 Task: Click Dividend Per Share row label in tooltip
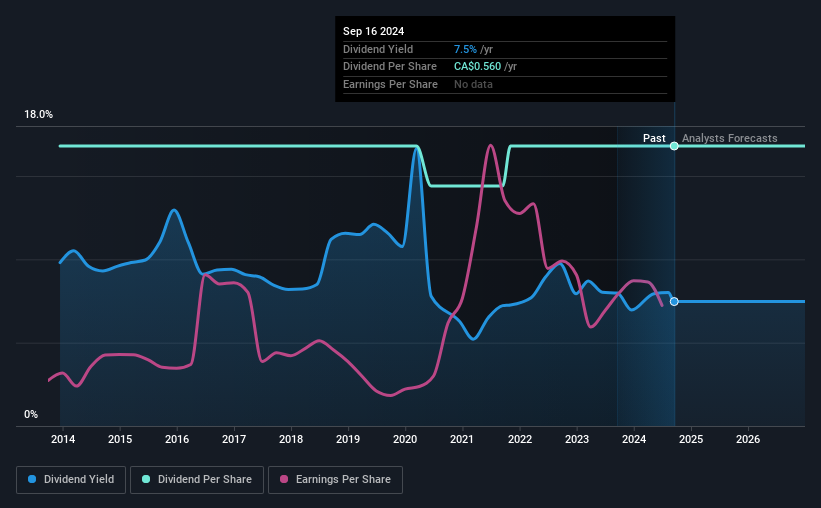pyautogui.click(x=390, y=67)
